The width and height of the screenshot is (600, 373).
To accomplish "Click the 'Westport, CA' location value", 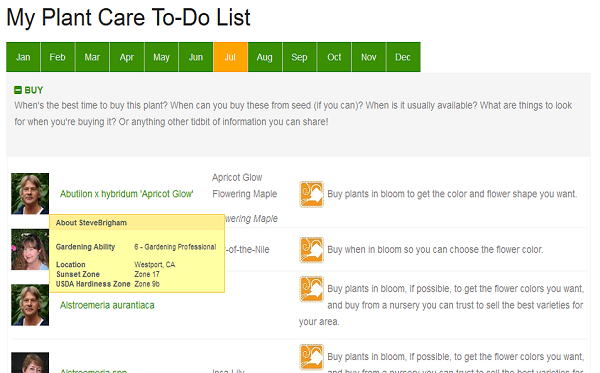I will coord(155,264).
